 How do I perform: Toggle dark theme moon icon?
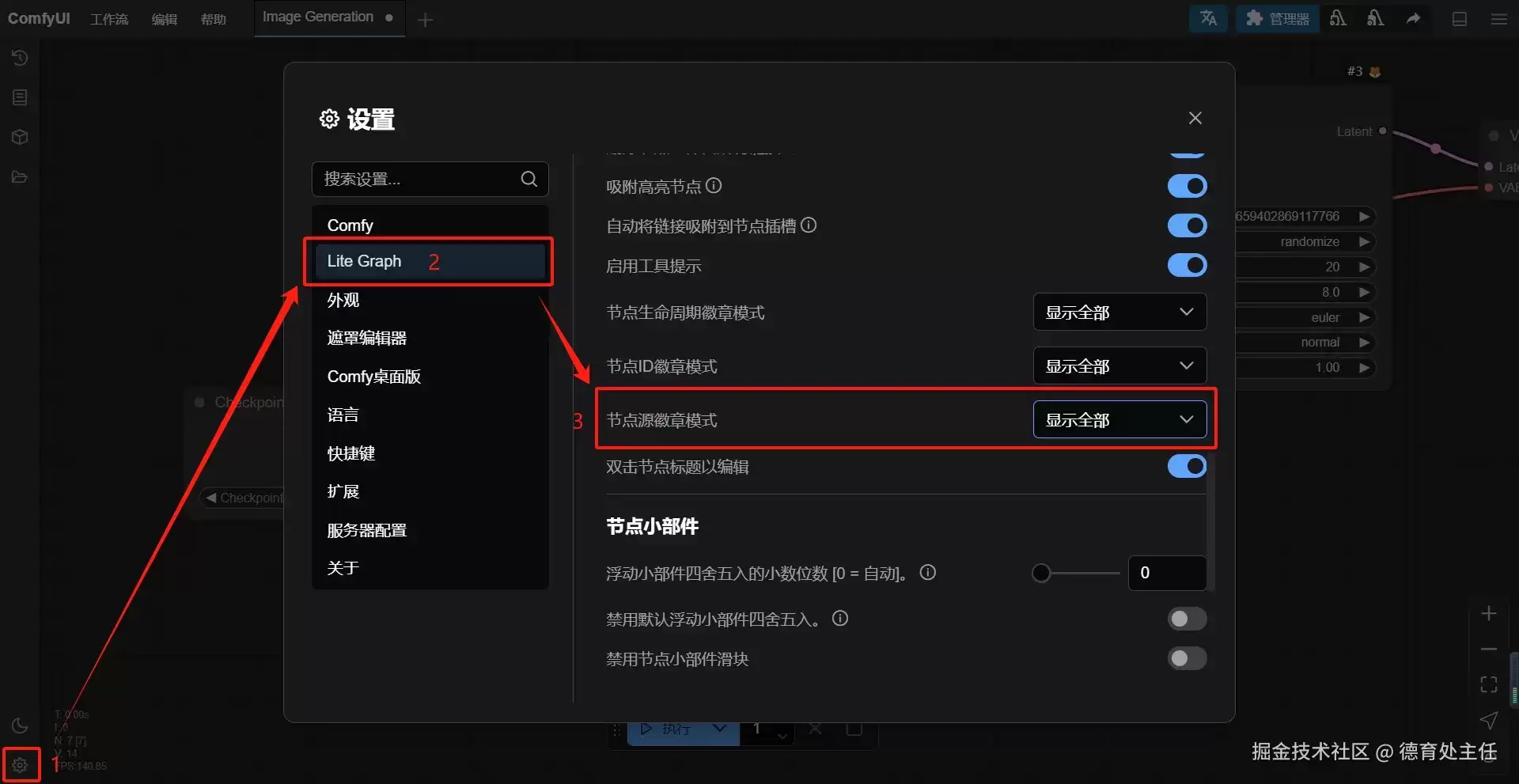click(20, 725)
